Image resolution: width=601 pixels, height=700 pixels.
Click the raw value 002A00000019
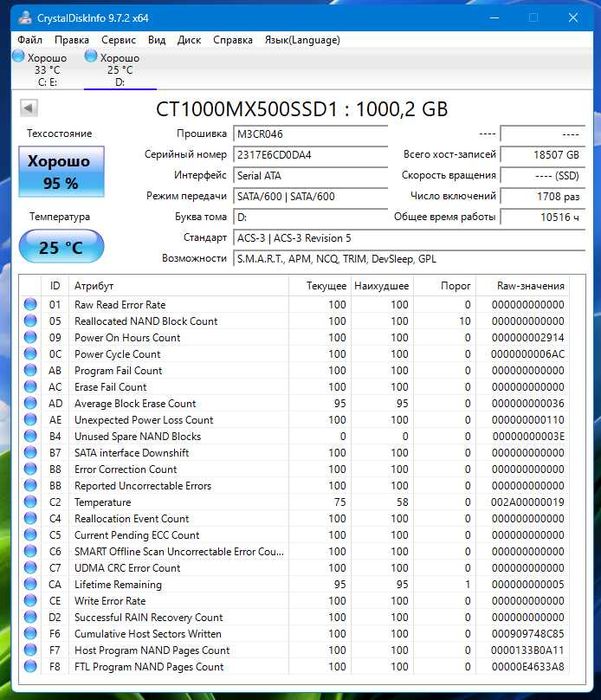(527, 502)
